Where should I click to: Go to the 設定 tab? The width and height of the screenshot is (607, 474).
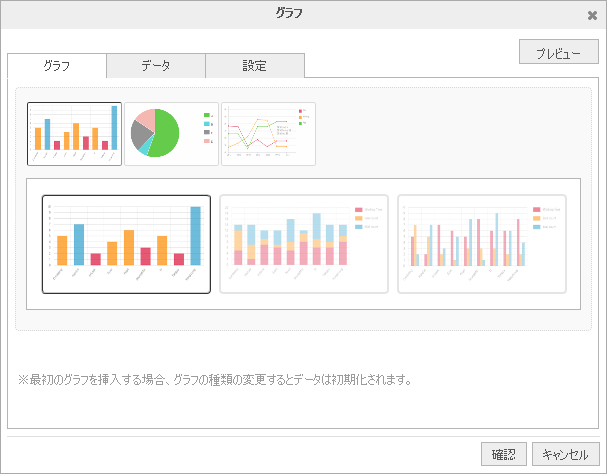point(254,66)
